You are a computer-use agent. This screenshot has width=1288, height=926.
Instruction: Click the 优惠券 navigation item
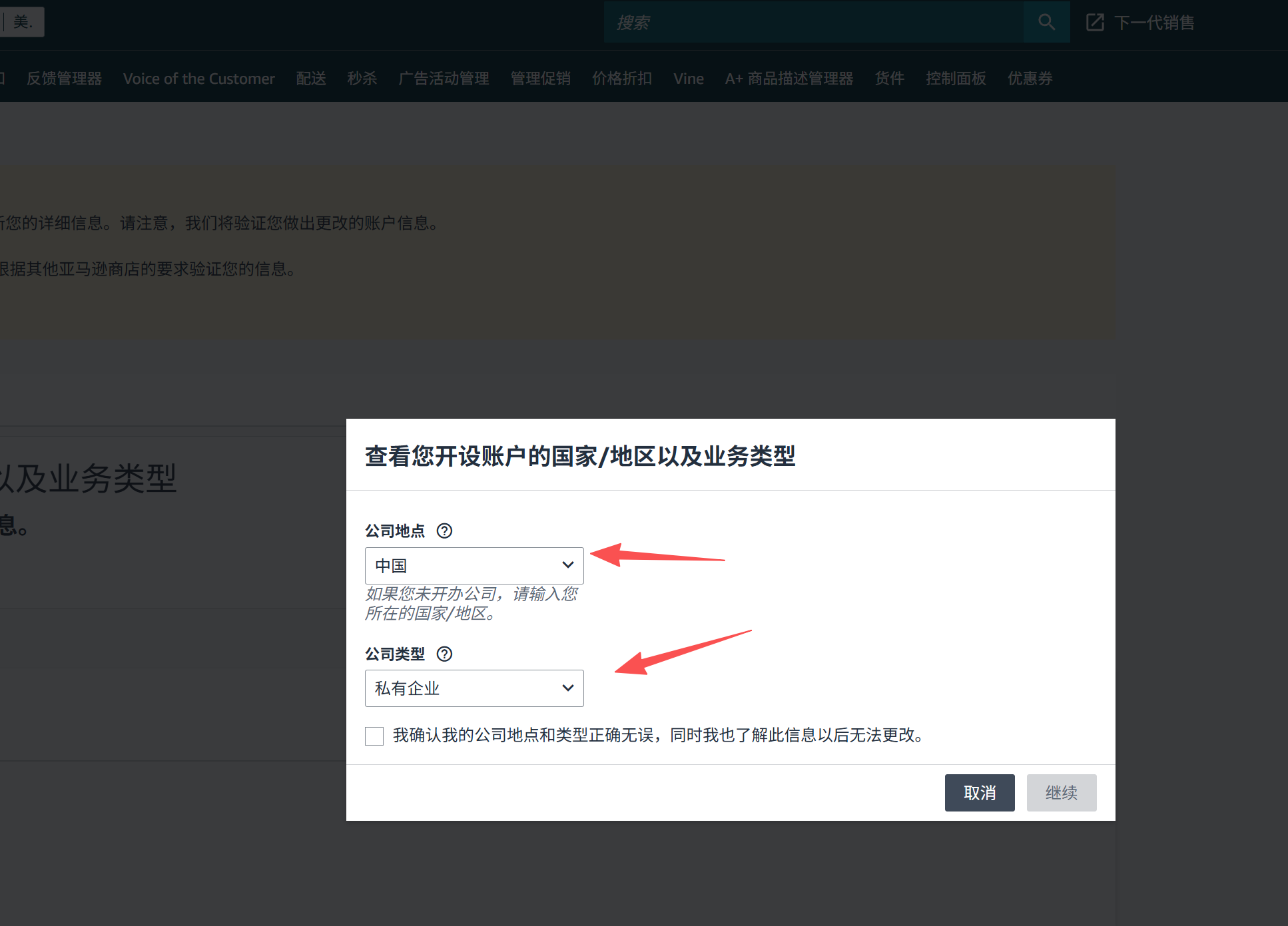(1030, 79)
